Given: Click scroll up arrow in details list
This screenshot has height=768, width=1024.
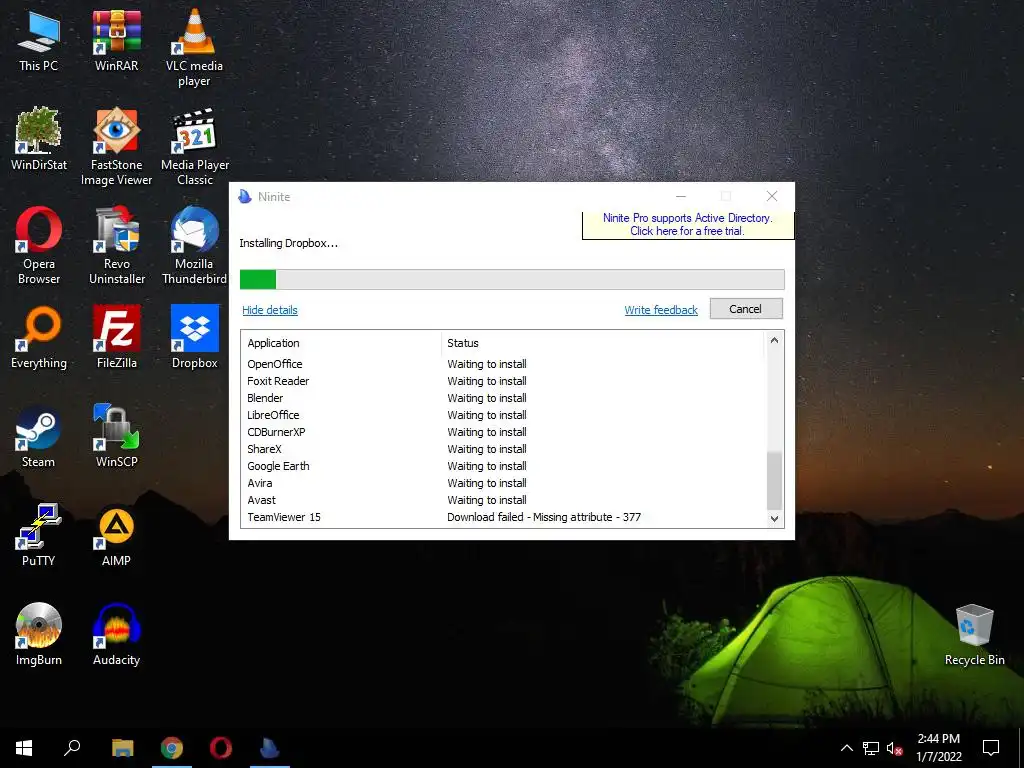Looking at the screenshot, I should pyautogui.click(x=774, y=340).
